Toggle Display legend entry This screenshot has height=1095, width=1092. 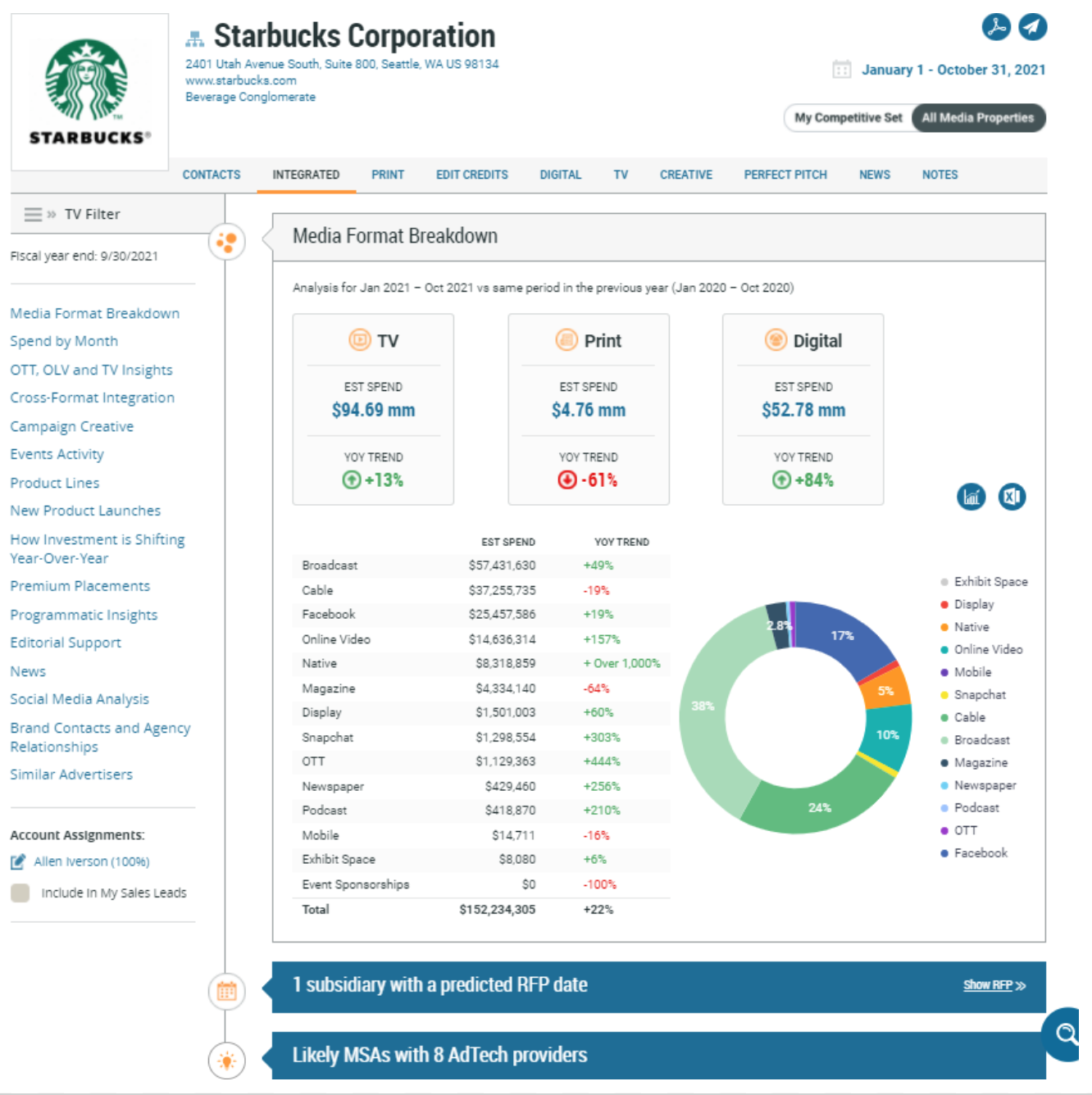pos(967,604)
